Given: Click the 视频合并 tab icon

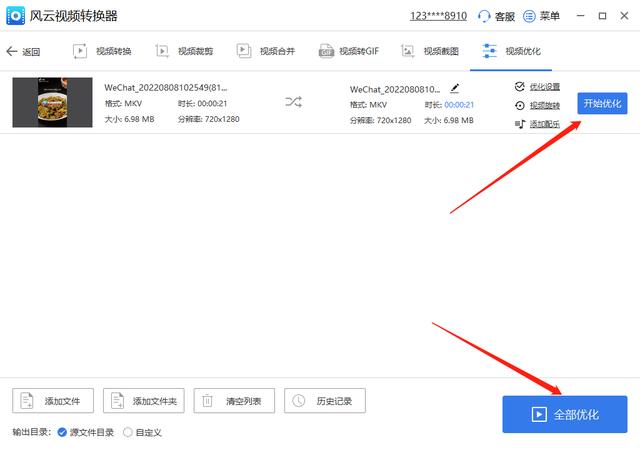Looking at the screenshot, I should coord(244,51).
